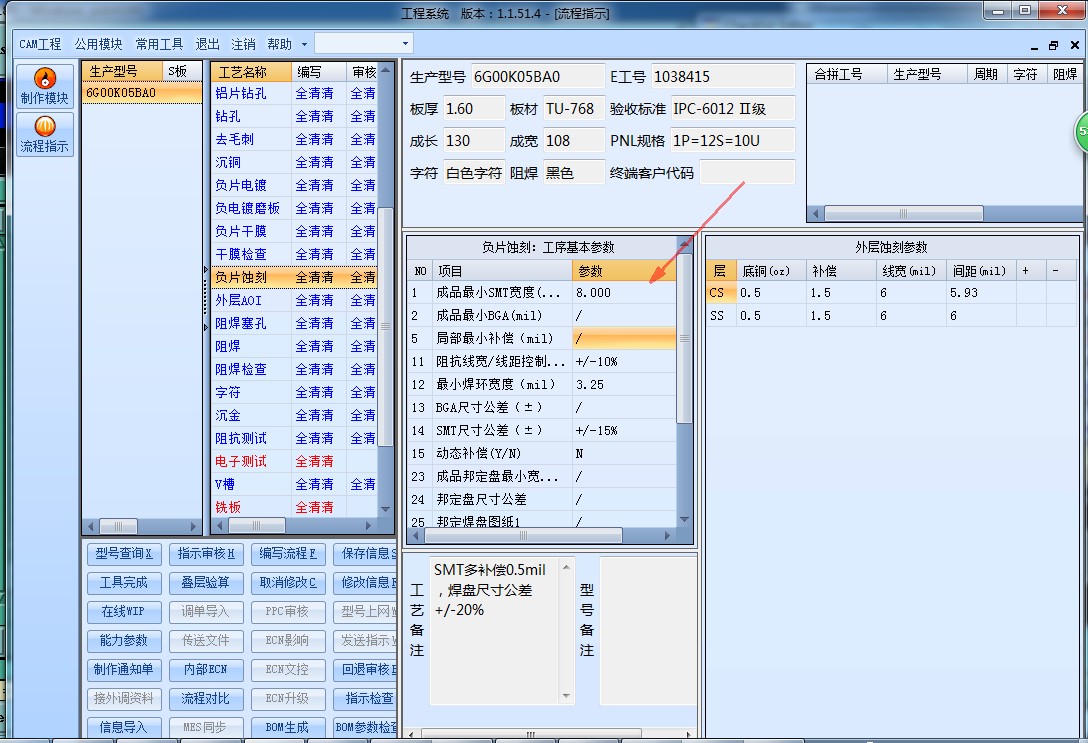Open the 流程指示 sidebar icon
The height and width of the screenshot is (743, 1088).
(x=44, y=135)
